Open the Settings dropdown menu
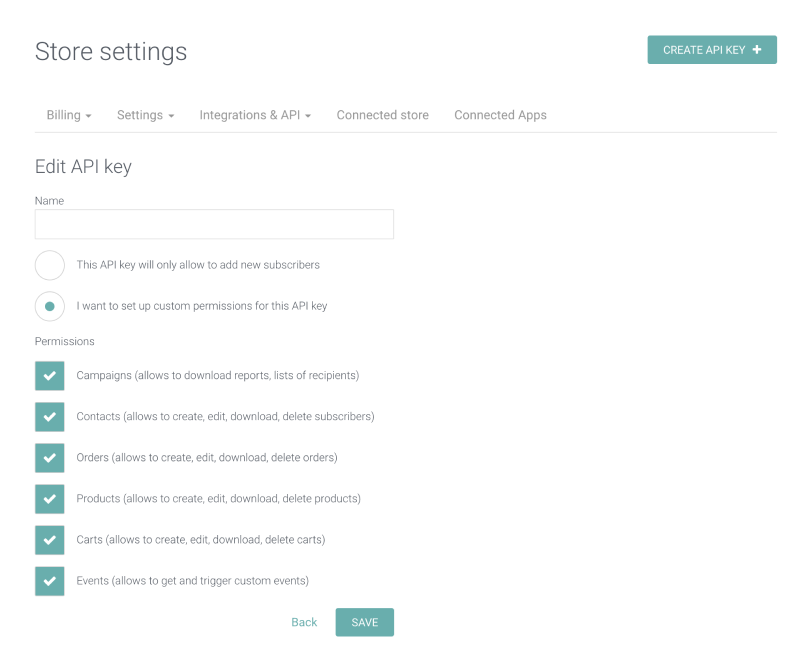The height and width of the screenshot is (665, 800). point(140,115)
